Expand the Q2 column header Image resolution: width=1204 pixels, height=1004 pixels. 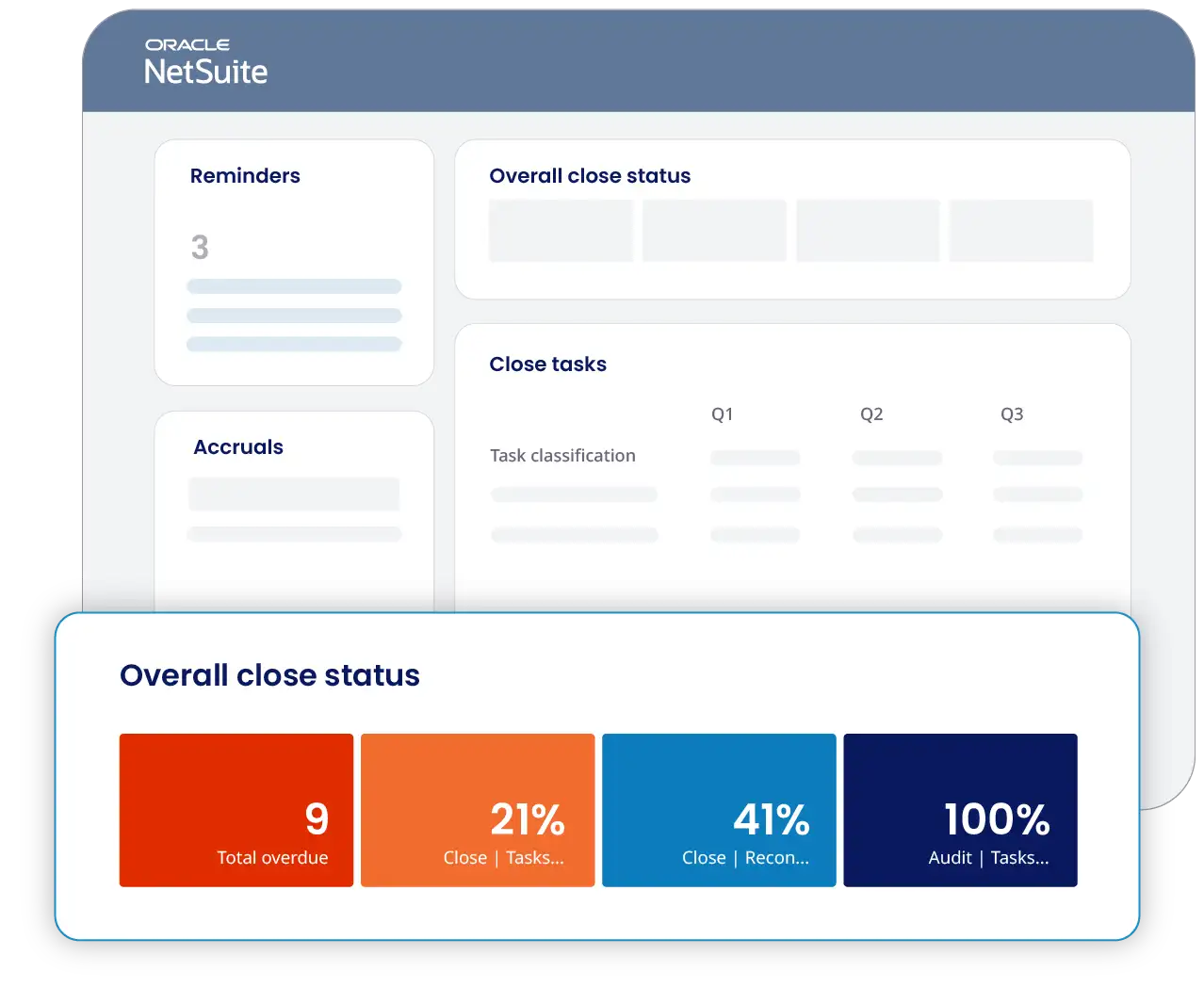(x=871, y=413)
